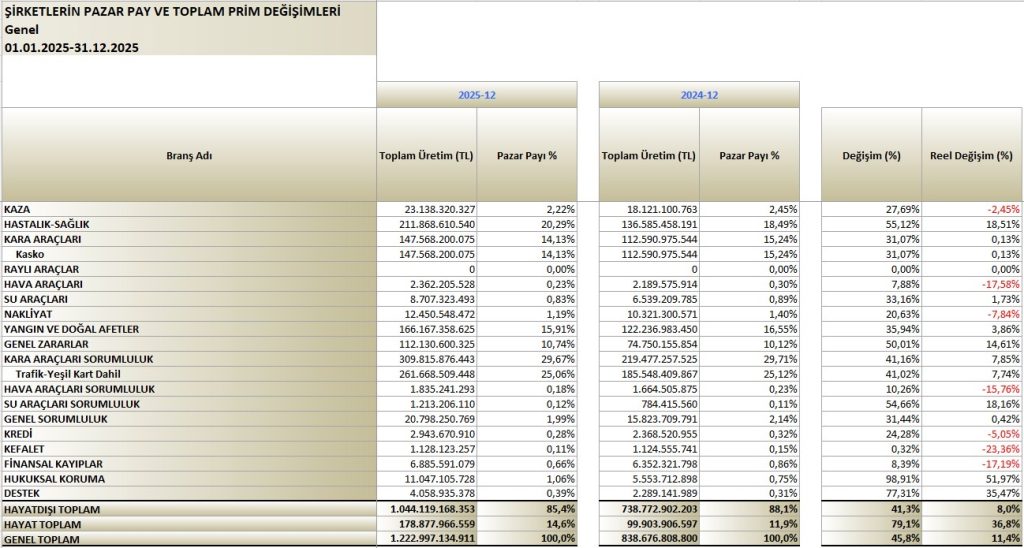Select the Reel Değişim (%) column header
This screenshot has width=1024, height=548.
[x=971, y=156]
